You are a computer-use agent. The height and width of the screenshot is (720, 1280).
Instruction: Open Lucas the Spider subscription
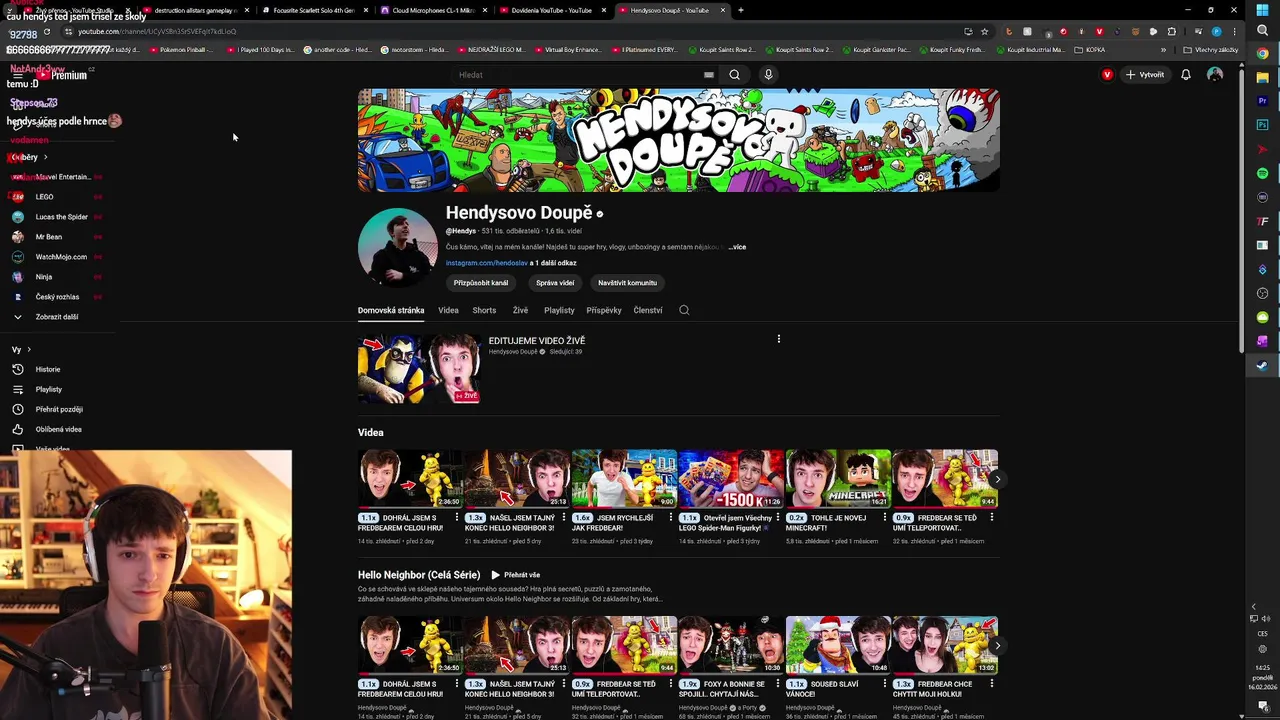coord(60,217)
